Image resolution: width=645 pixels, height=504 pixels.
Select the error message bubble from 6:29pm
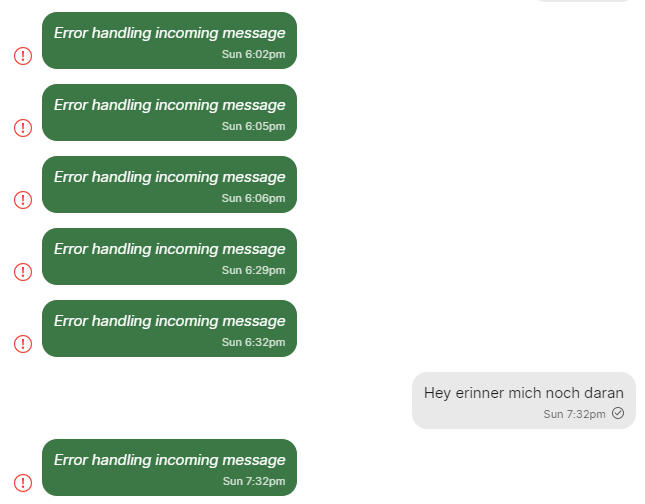[x=169, y=256]
